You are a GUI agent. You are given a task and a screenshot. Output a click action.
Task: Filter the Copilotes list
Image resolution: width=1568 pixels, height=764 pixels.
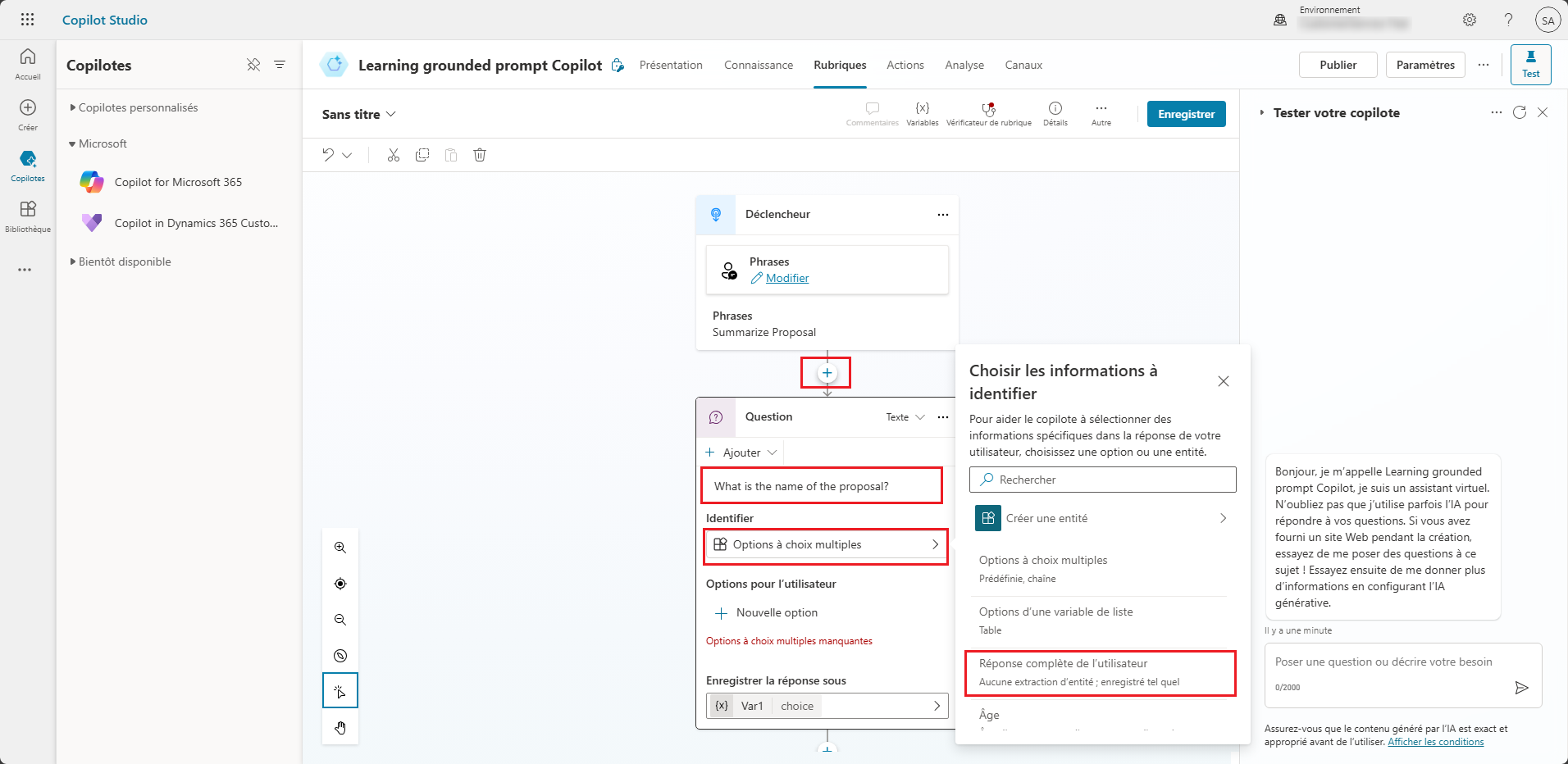click(x=280, y=65)
